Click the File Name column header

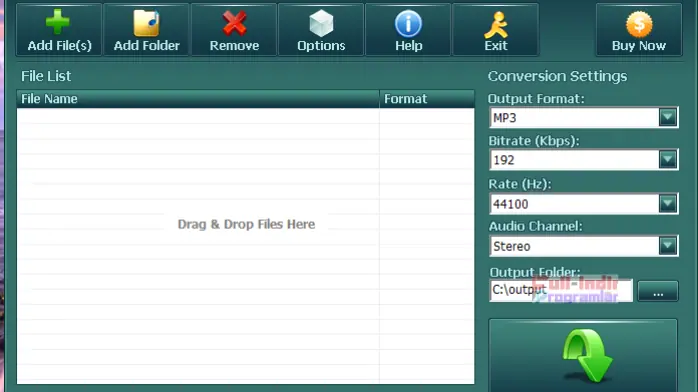[x=198, y=99]
